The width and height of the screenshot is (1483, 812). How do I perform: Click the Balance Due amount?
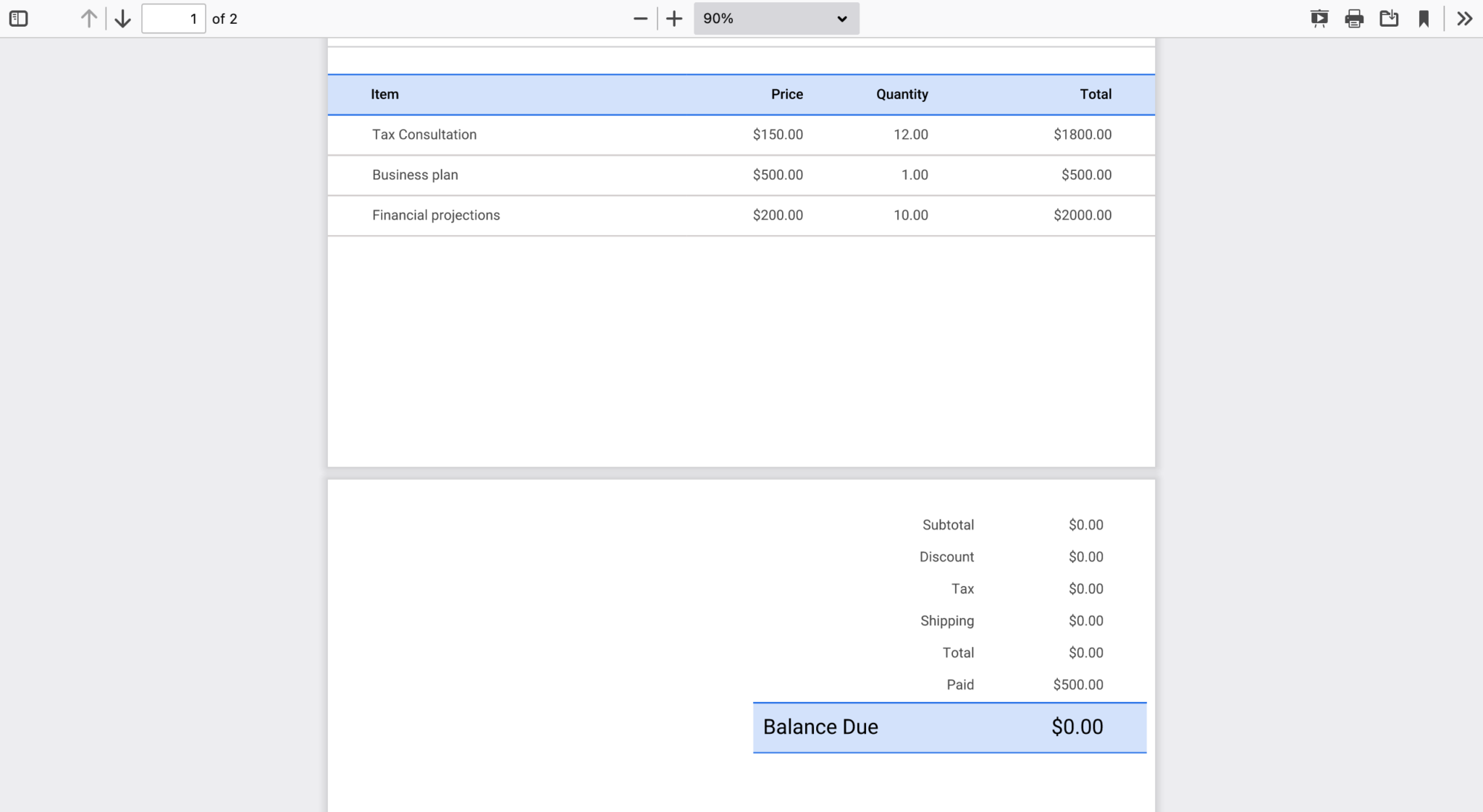coord(1077,727)
